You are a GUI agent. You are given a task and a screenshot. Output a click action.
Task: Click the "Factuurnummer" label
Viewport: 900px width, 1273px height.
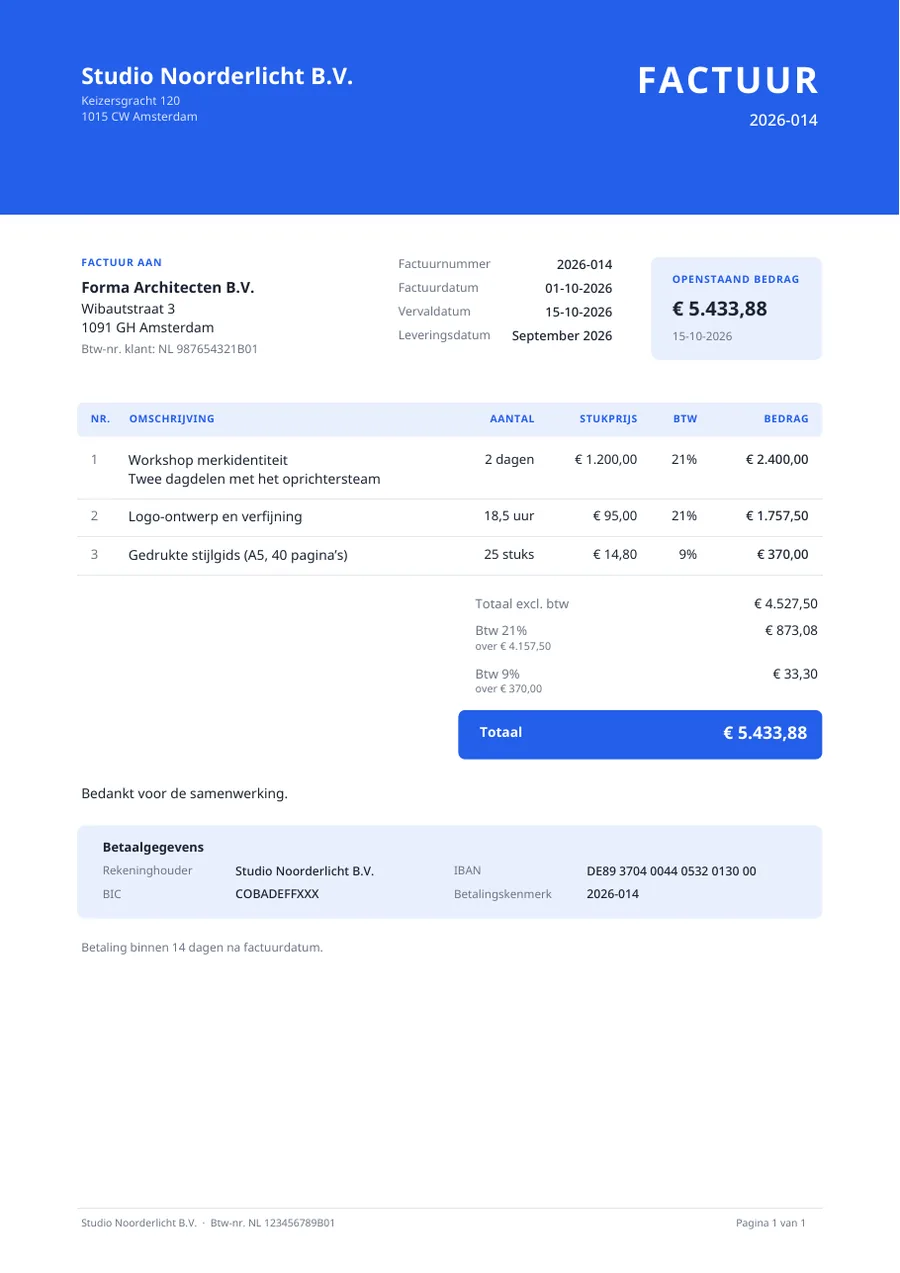click(x=444, y=264)
